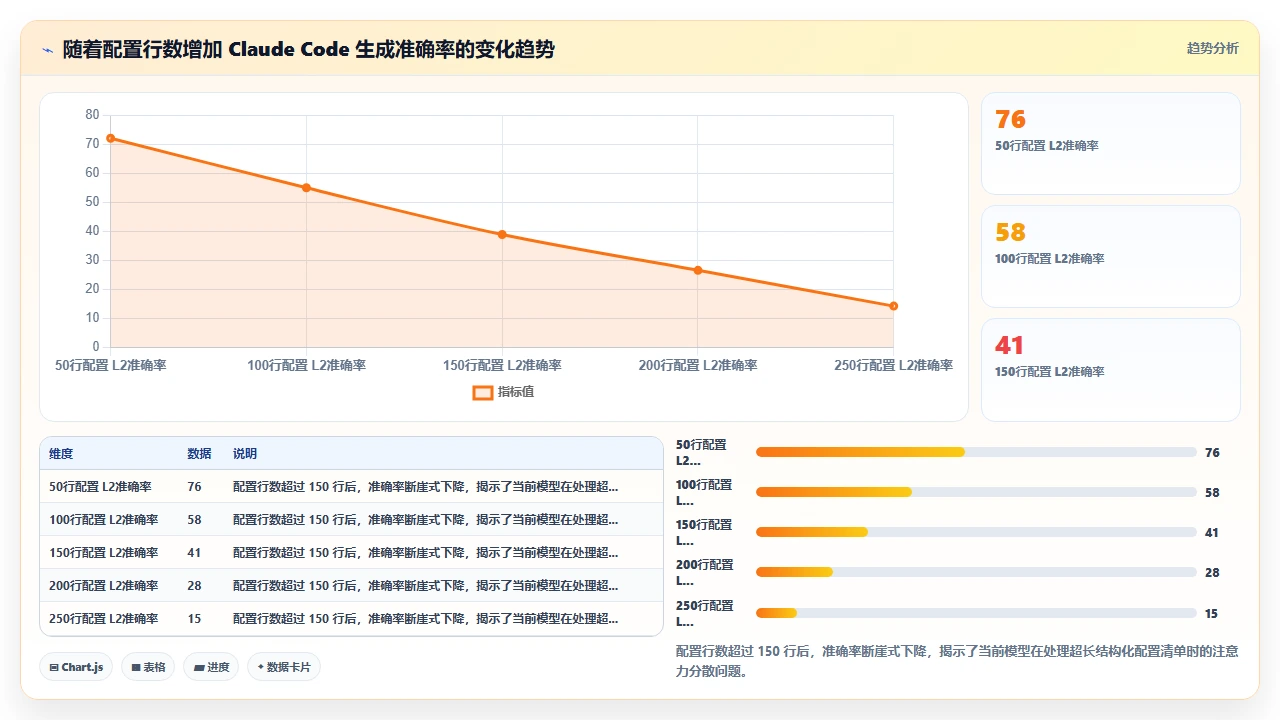Click table data value 76

coord(194,487)
